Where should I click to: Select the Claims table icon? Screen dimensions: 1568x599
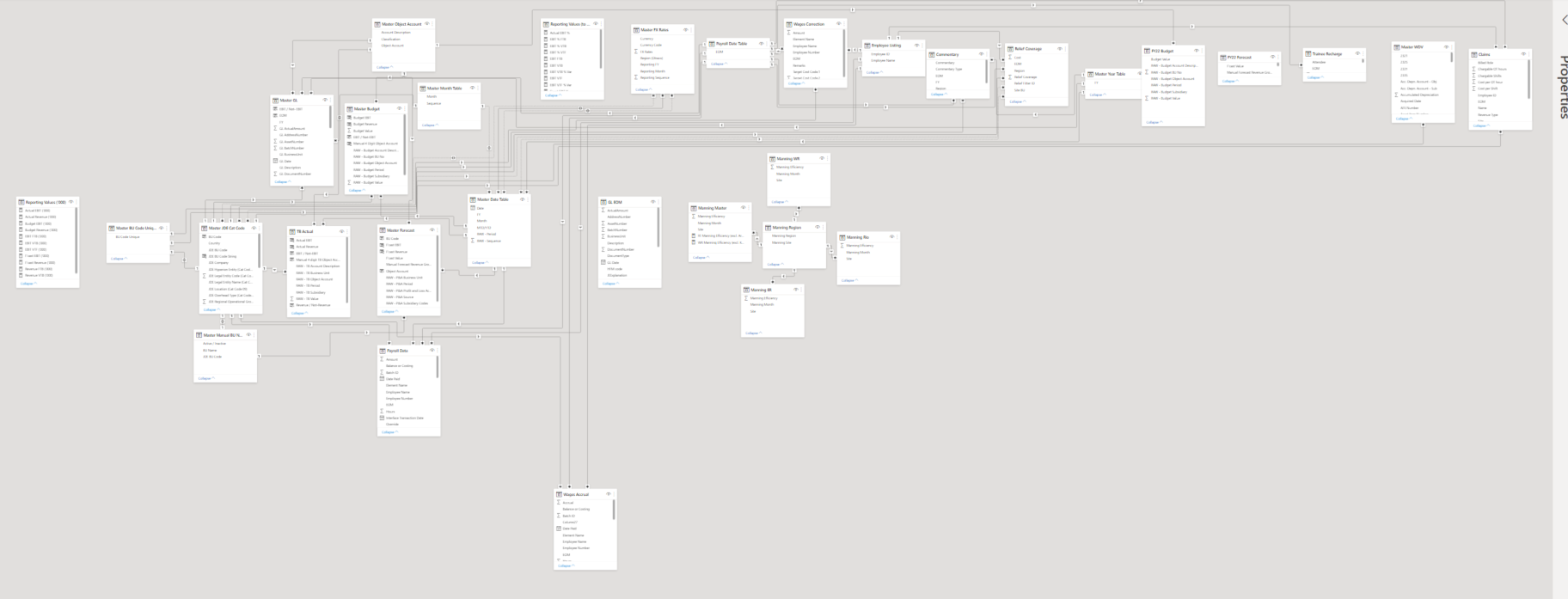pyautogui.click(x=1474, y=54)
